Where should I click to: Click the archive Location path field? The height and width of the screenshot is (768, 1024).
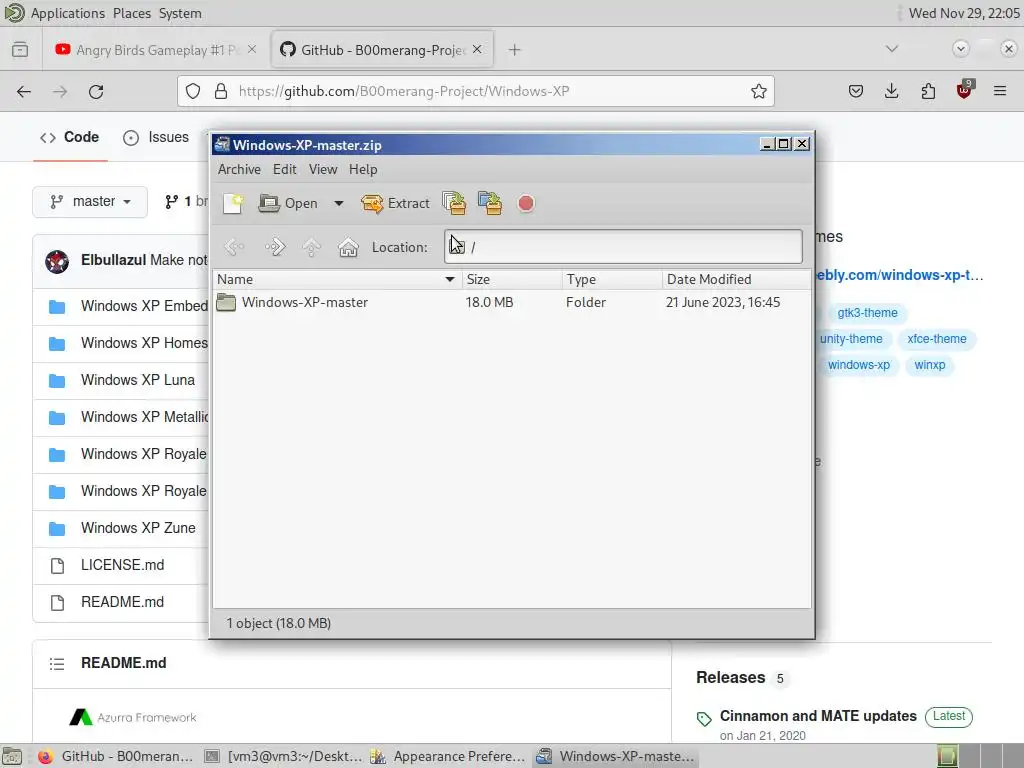(623, 247)
